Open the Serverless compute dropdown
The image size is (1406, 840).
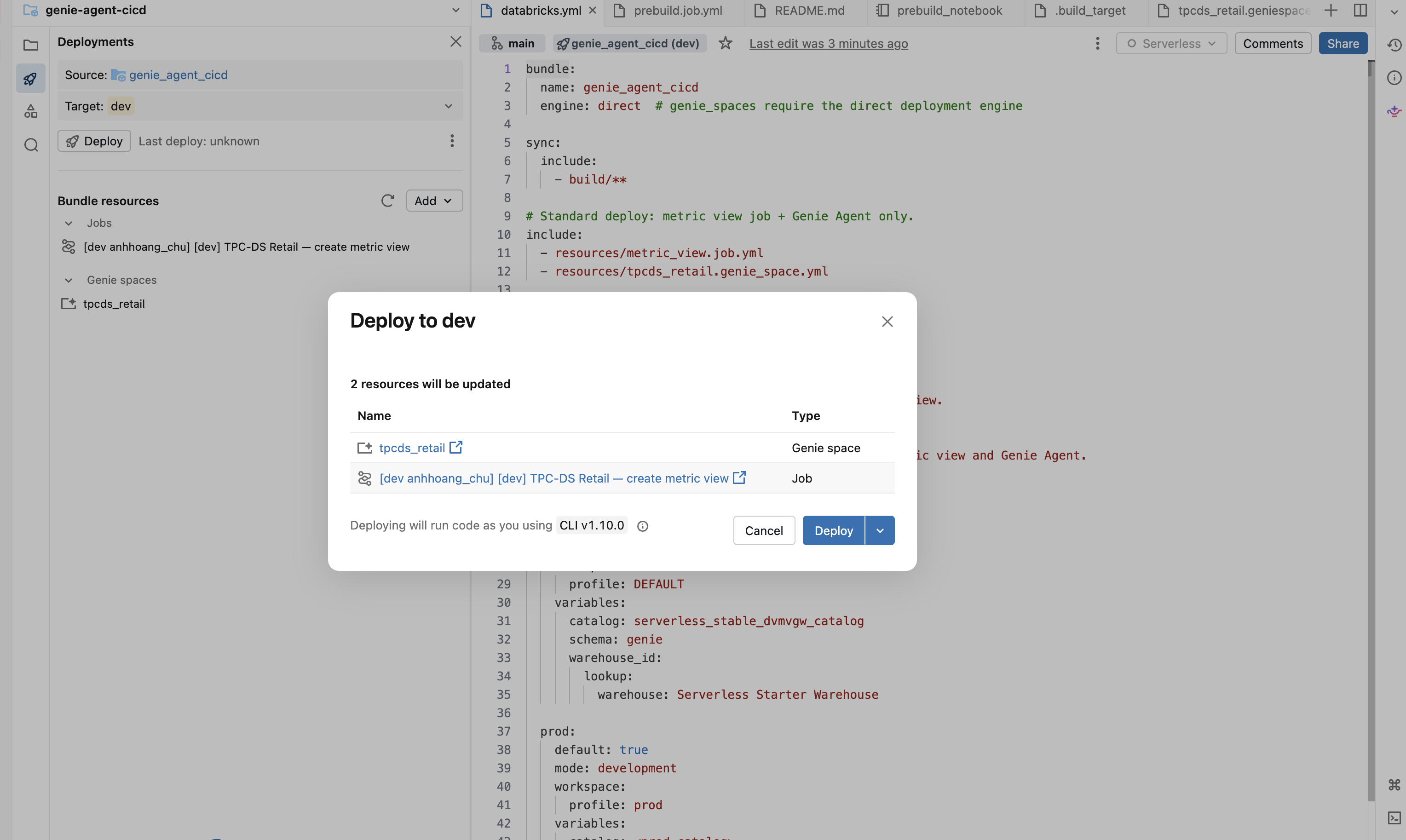1171,43
